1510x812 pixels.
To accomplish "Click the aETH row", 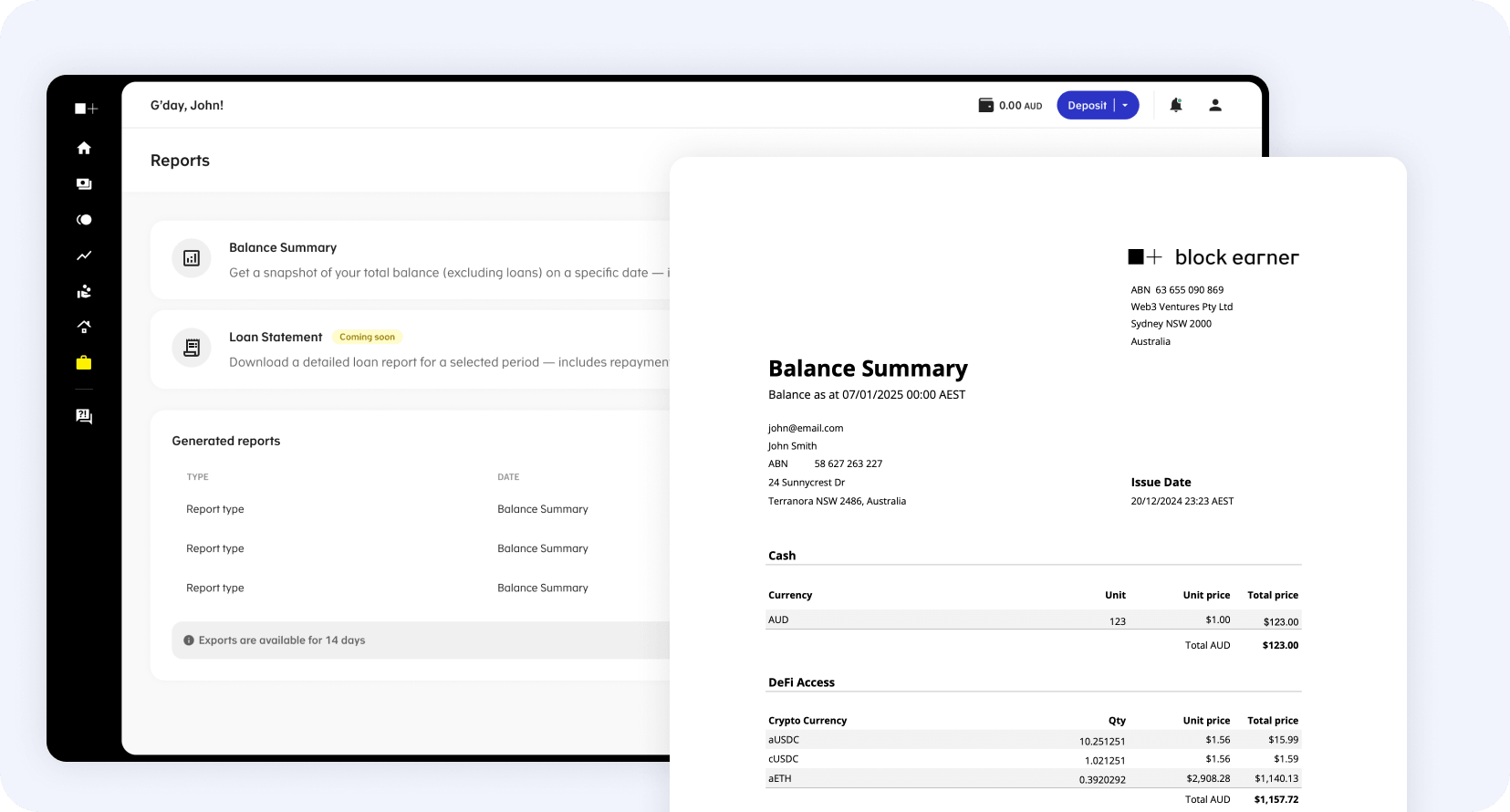I will point(1034,778).
